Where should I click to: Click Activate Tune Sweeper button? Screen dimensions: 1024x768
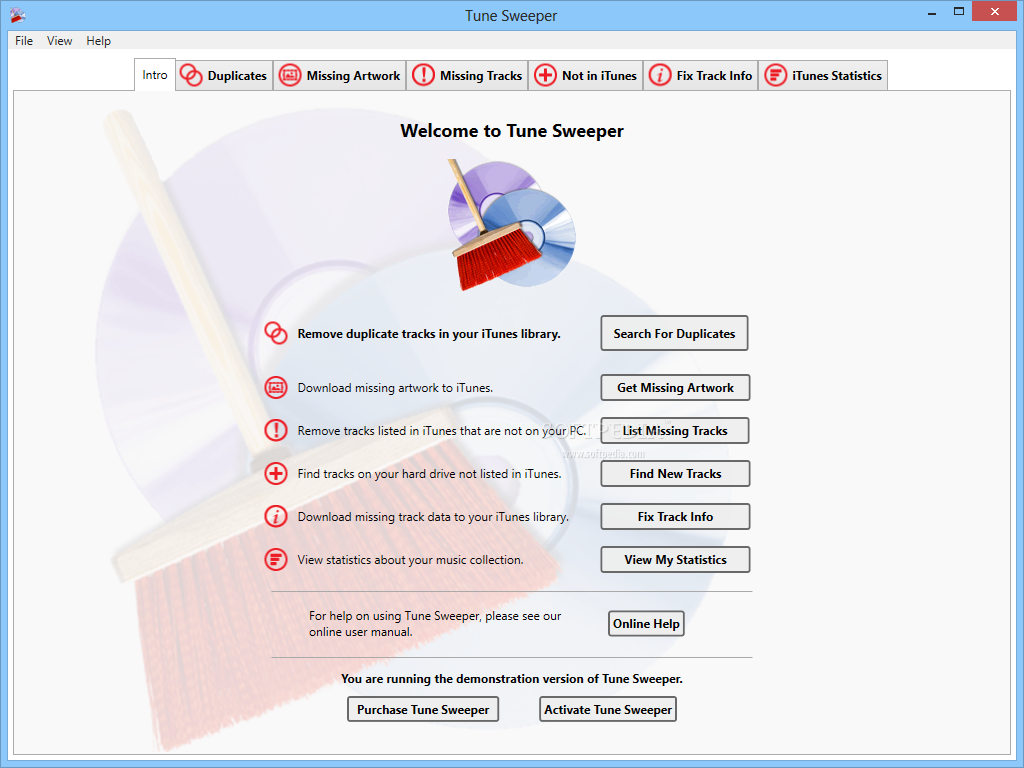click(x=608, y=710)
